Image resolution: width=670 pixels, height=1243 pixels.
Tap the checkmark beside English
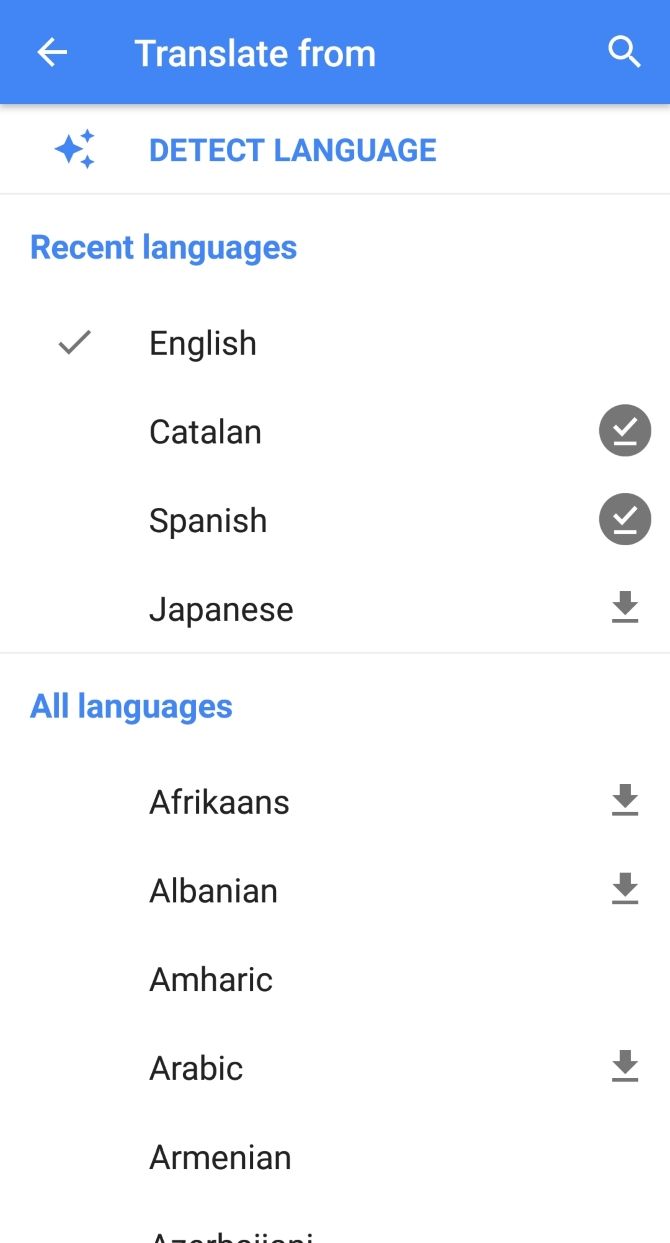(74, 343)
